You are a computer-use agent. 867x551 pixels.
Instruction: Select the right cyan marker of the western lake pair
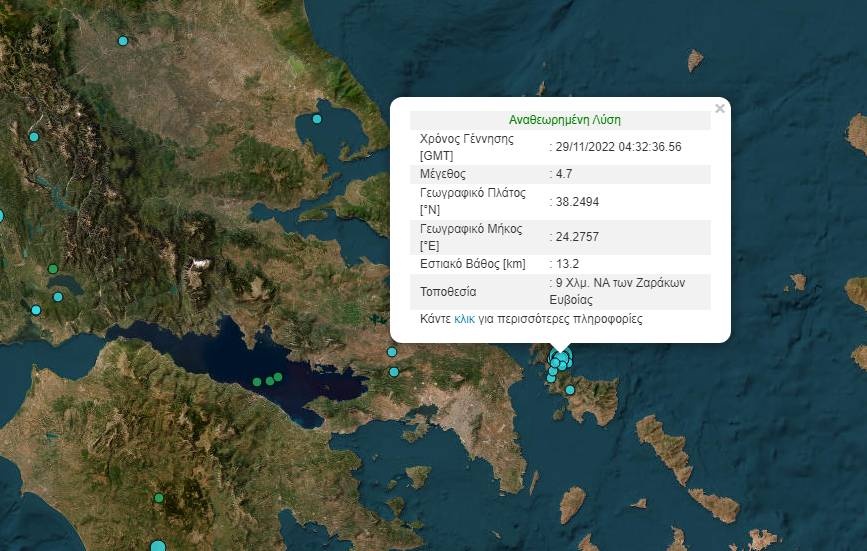point(57,297)
